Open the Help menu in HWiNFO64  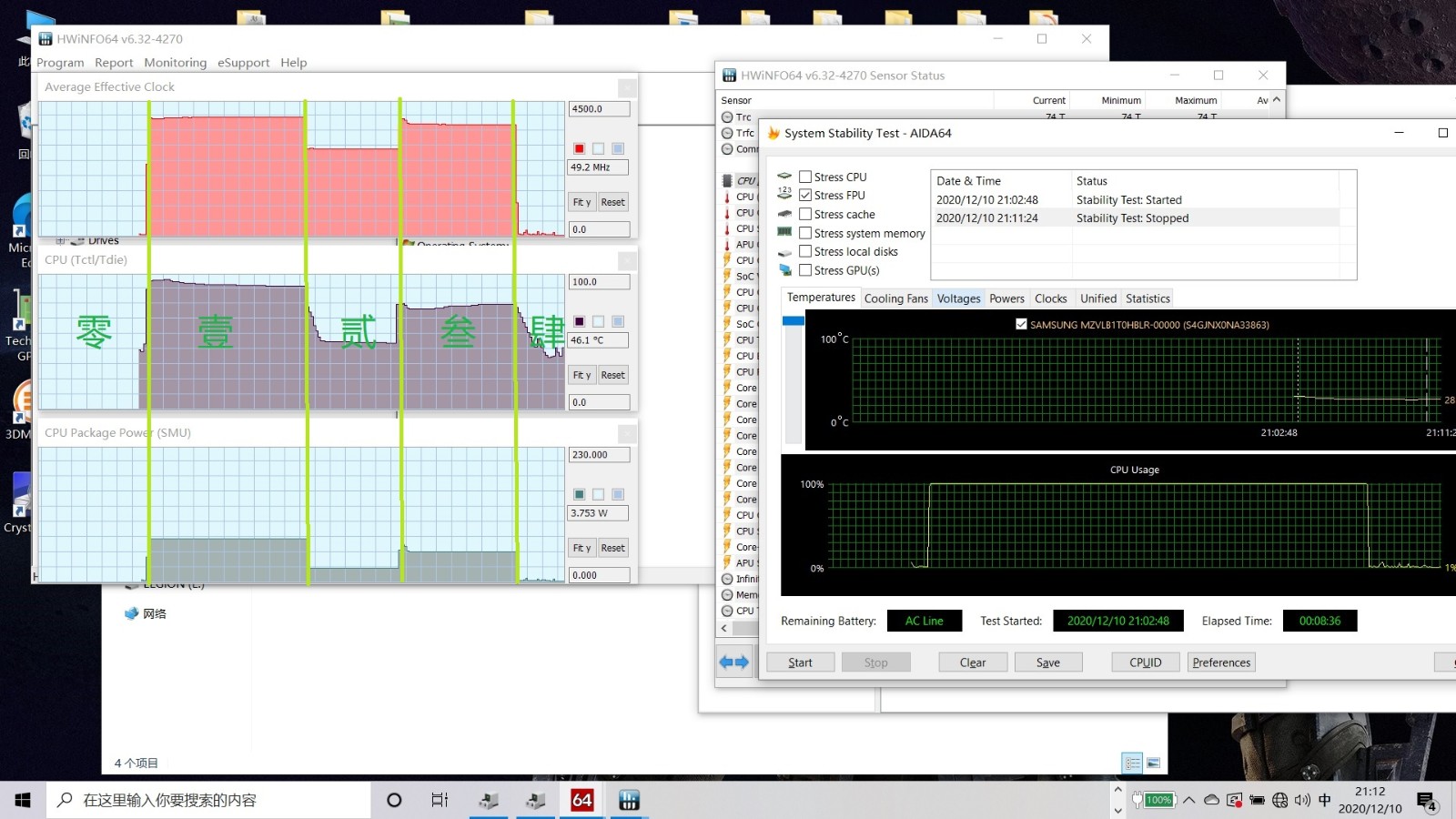tap(293, 63)
